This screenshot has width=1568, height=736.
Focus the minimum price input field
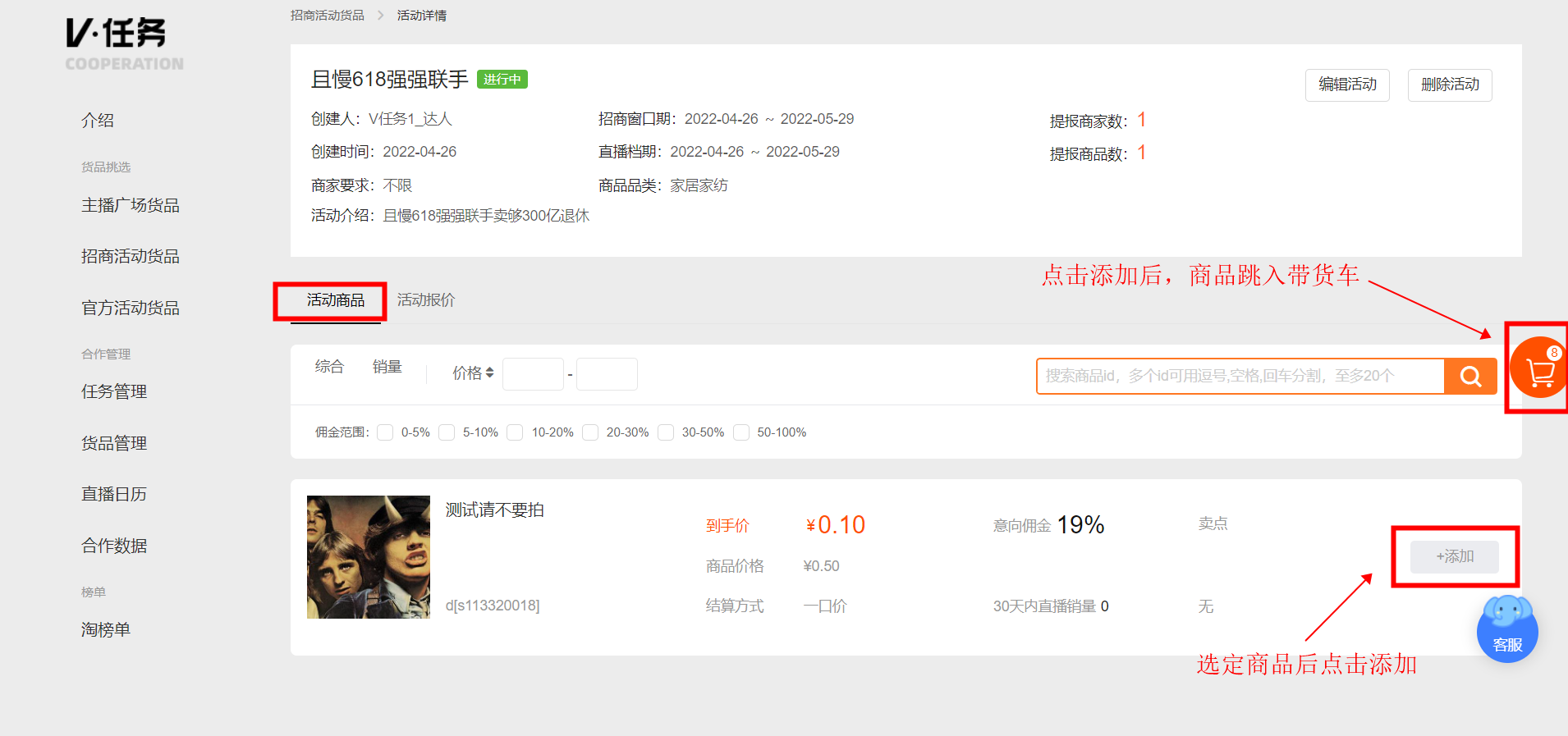533,374
